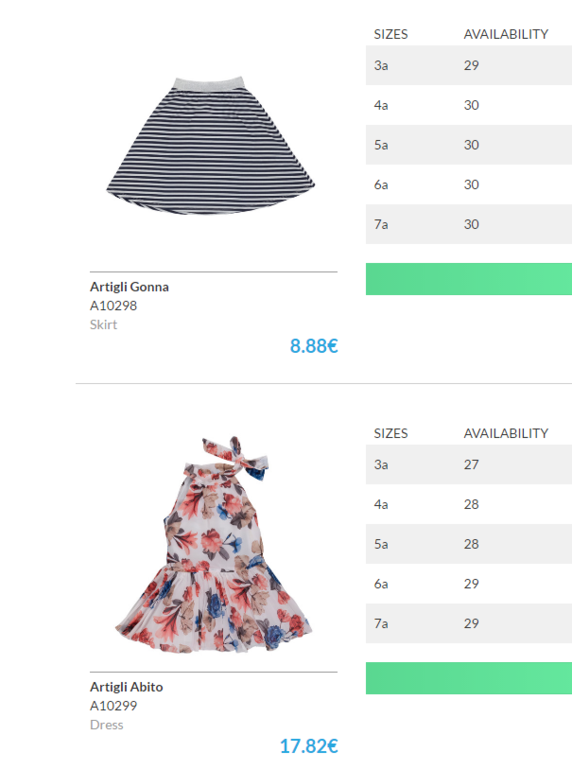Click product code A10298
This screenshot has height=770, width=572.
(113, 306)
